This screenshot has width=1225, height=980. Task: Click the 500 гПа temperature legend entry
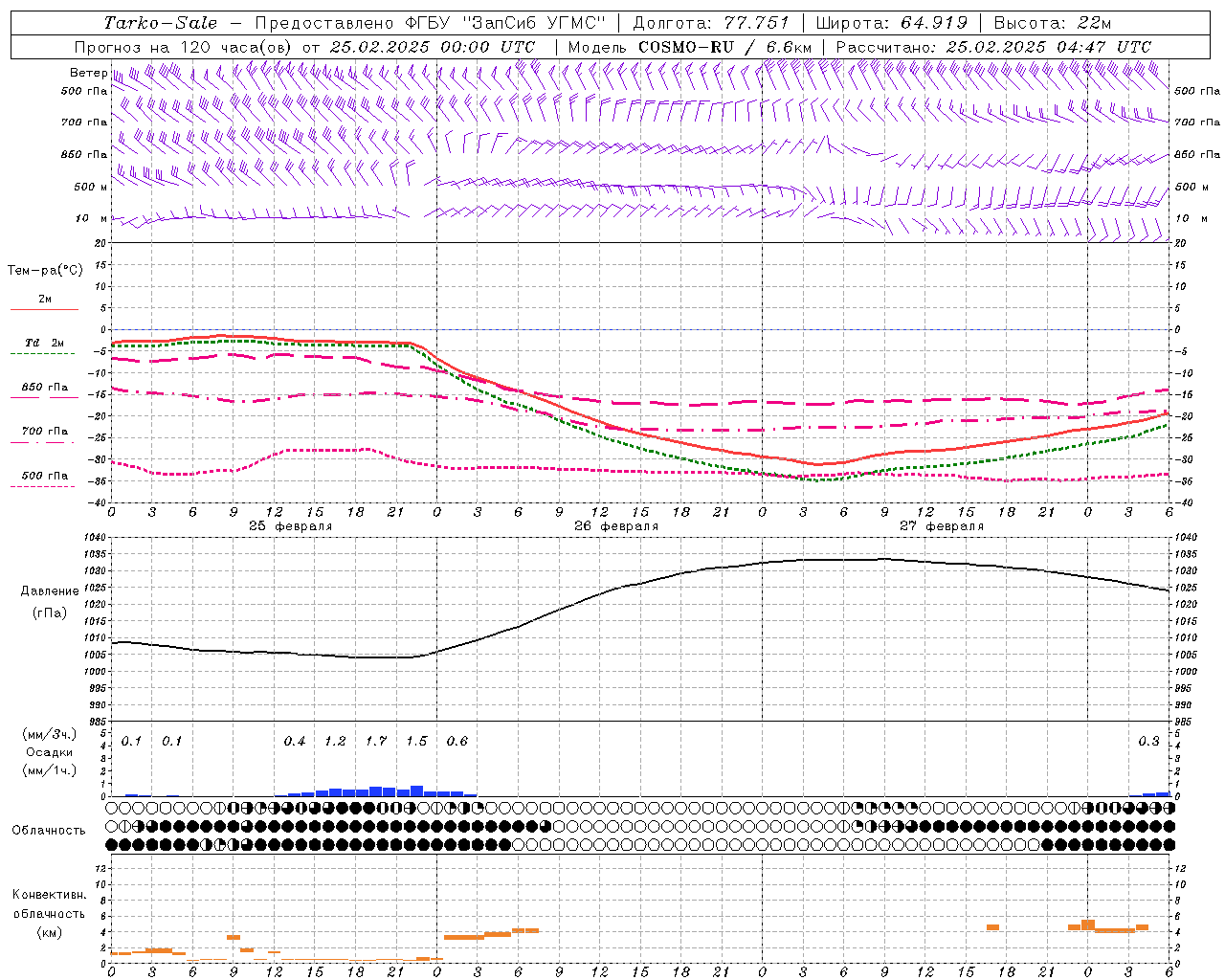44,476
